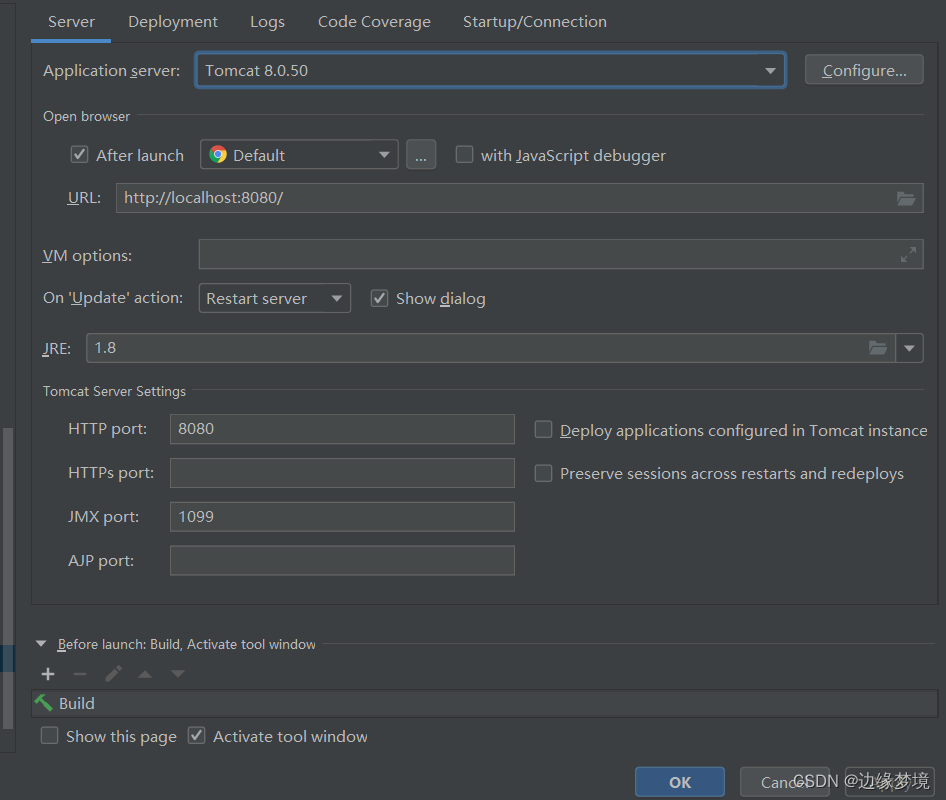Screen dimensions: 946x800
Task: Click the empty HTTPs port field
Action: [x=342, y=473]
